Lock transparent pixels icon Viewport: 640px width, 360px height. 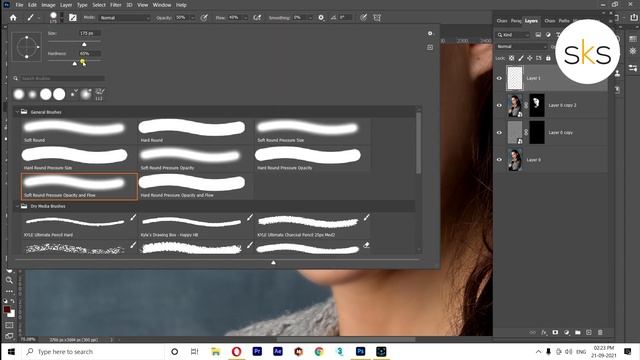point(511,58)
